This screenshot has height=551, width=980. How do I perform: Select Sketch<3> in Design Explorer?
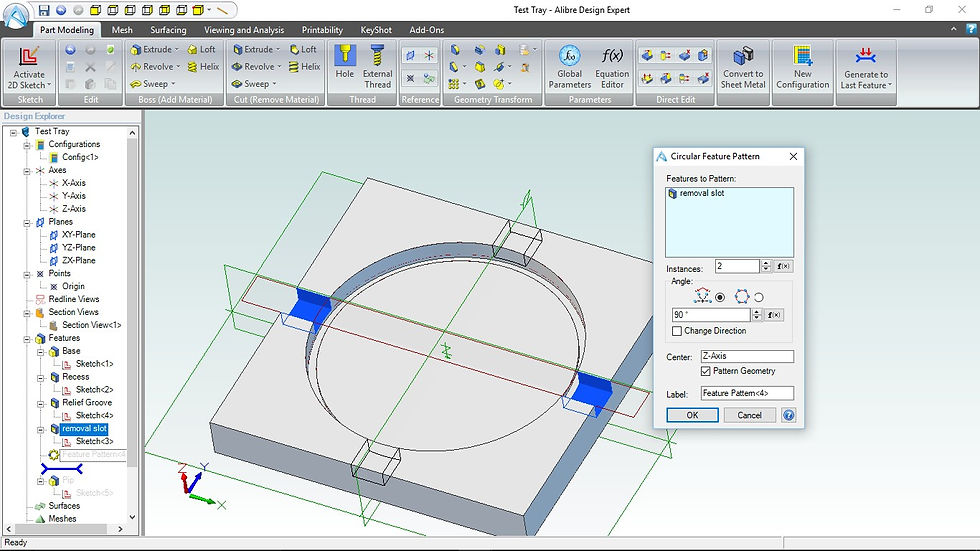(x=94, y=441)
